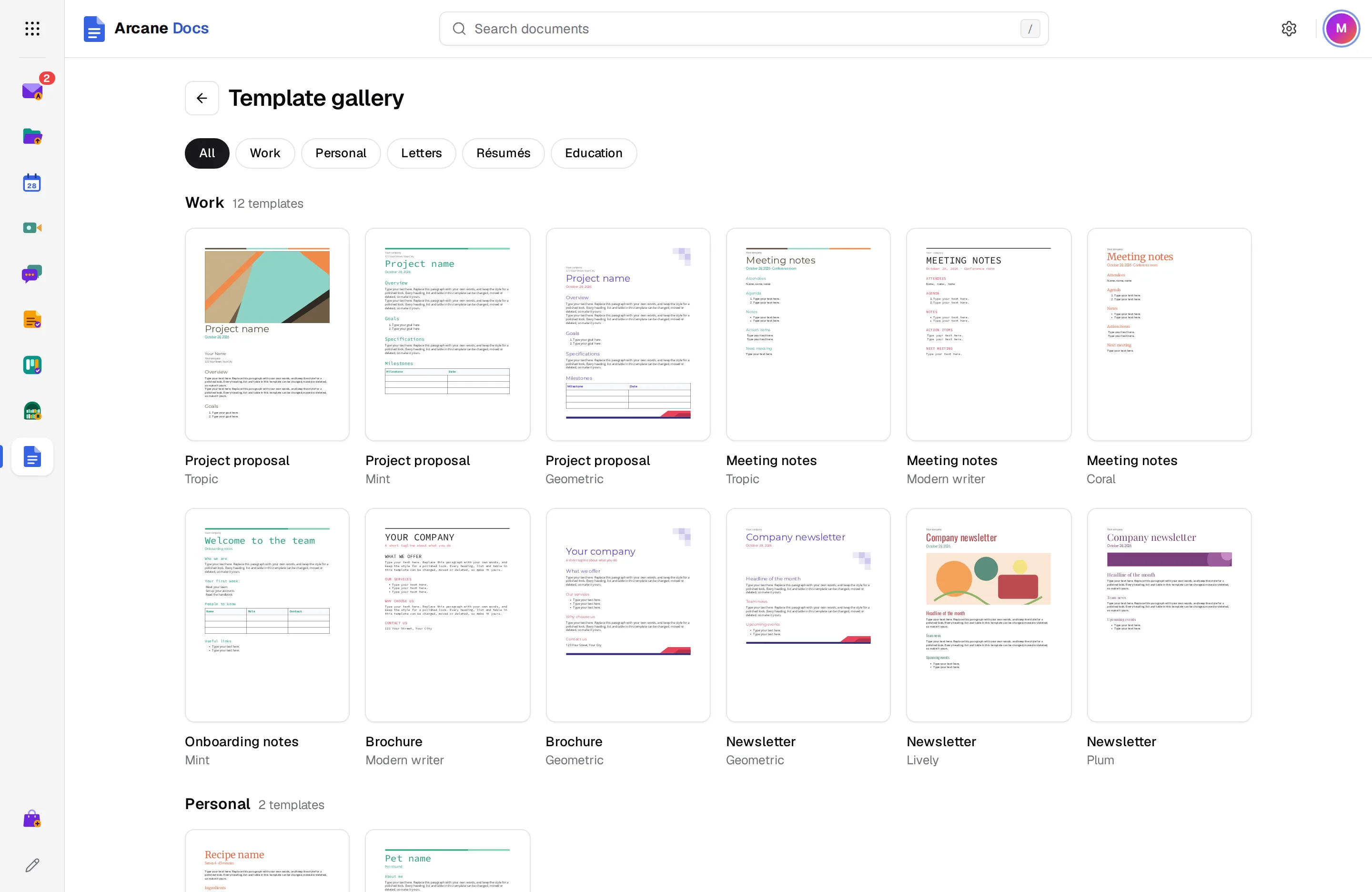Open the Calendar app icon
This screenshot has width=1372, height=892.
[x=32, y=182]
